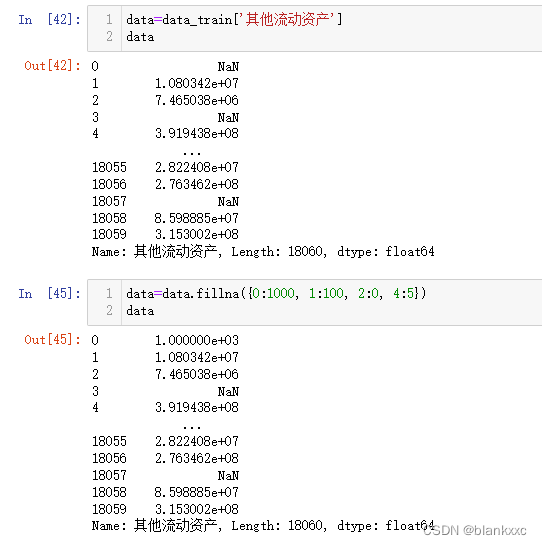Click the Name/Length/dtype summary line of Out[42]
Image resolution: width=542 pixels, height=545 pixels.
coord(263,251)
